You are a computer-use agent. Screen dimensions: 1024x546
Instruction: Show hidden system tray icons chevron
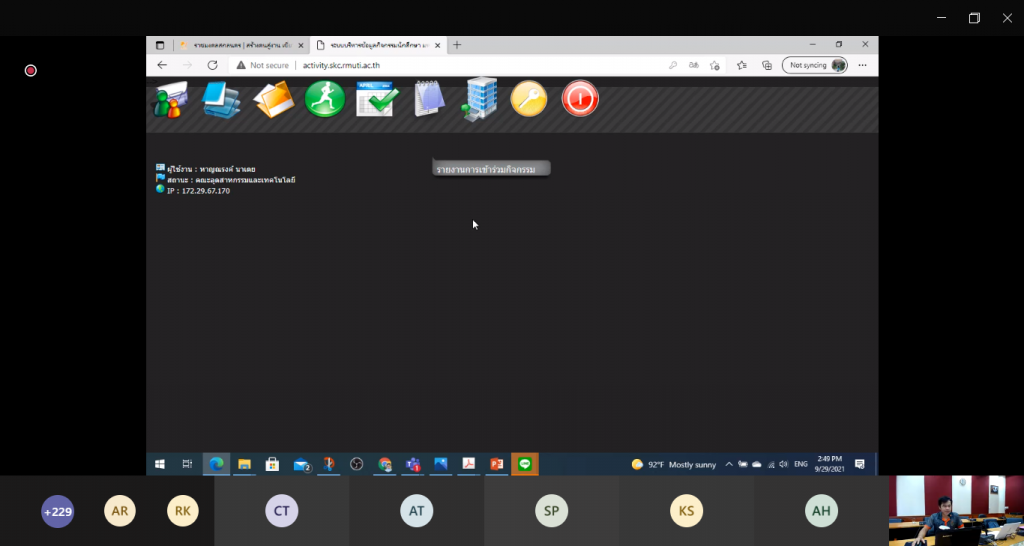(x=729, y=464)
